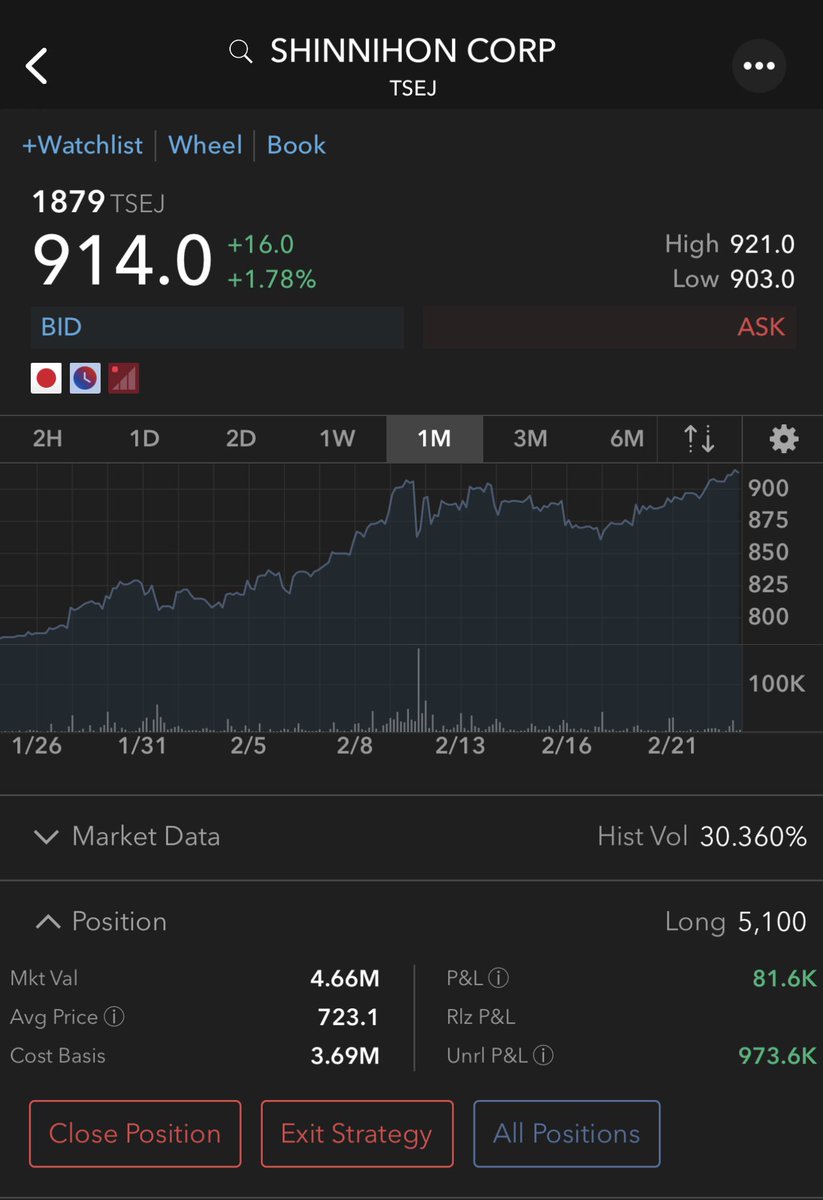
Task: Tap the BID bar
Action: tap(217, 327)
